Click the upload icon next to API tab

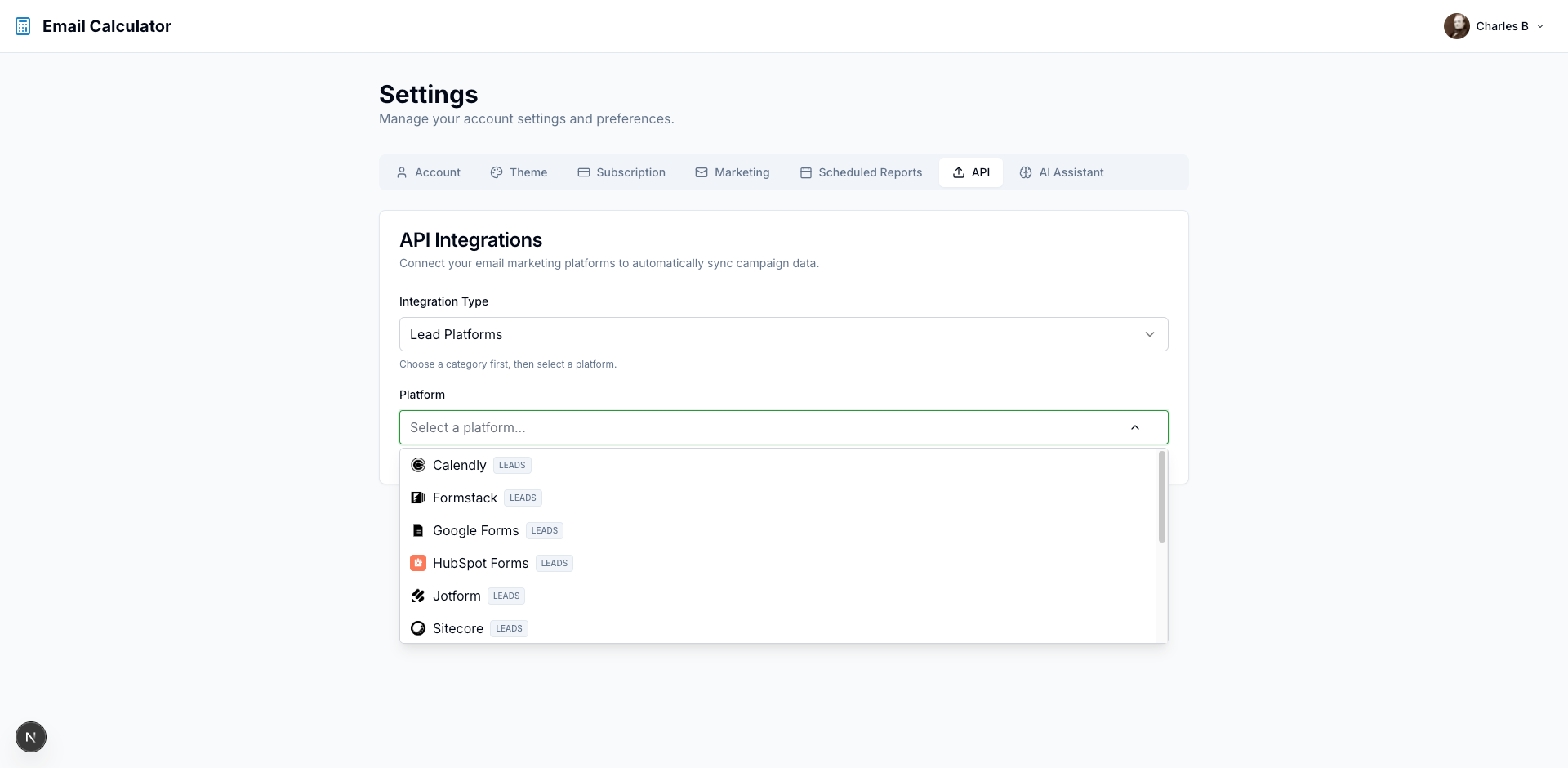click(x=957, y=172)
